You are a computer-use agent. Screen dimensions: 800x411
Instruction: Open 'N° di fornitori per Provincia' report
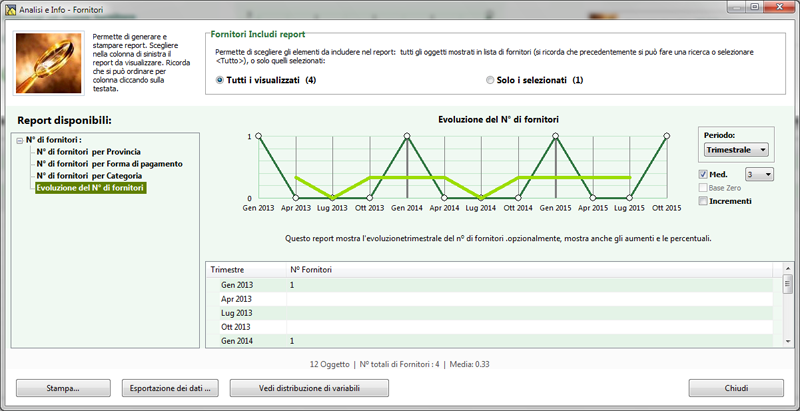point(88,152)
